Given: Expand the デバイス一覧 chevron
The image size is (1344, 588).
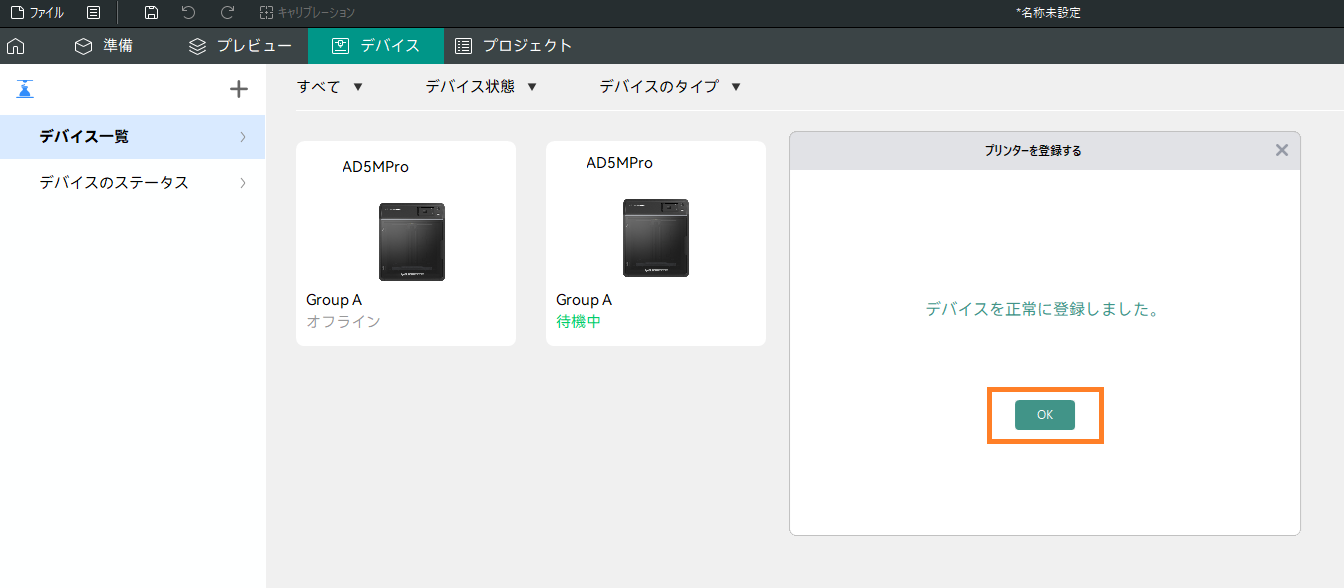Looking at the screenshot, I should [243, 137].
